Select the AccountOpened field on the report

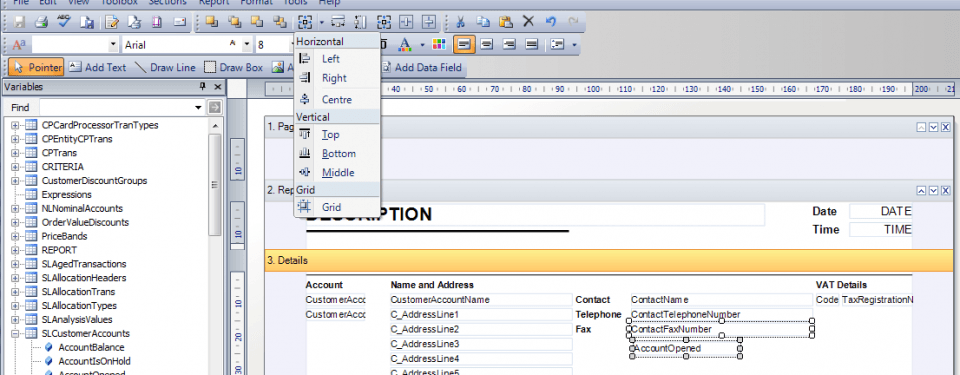pos(686,349)
